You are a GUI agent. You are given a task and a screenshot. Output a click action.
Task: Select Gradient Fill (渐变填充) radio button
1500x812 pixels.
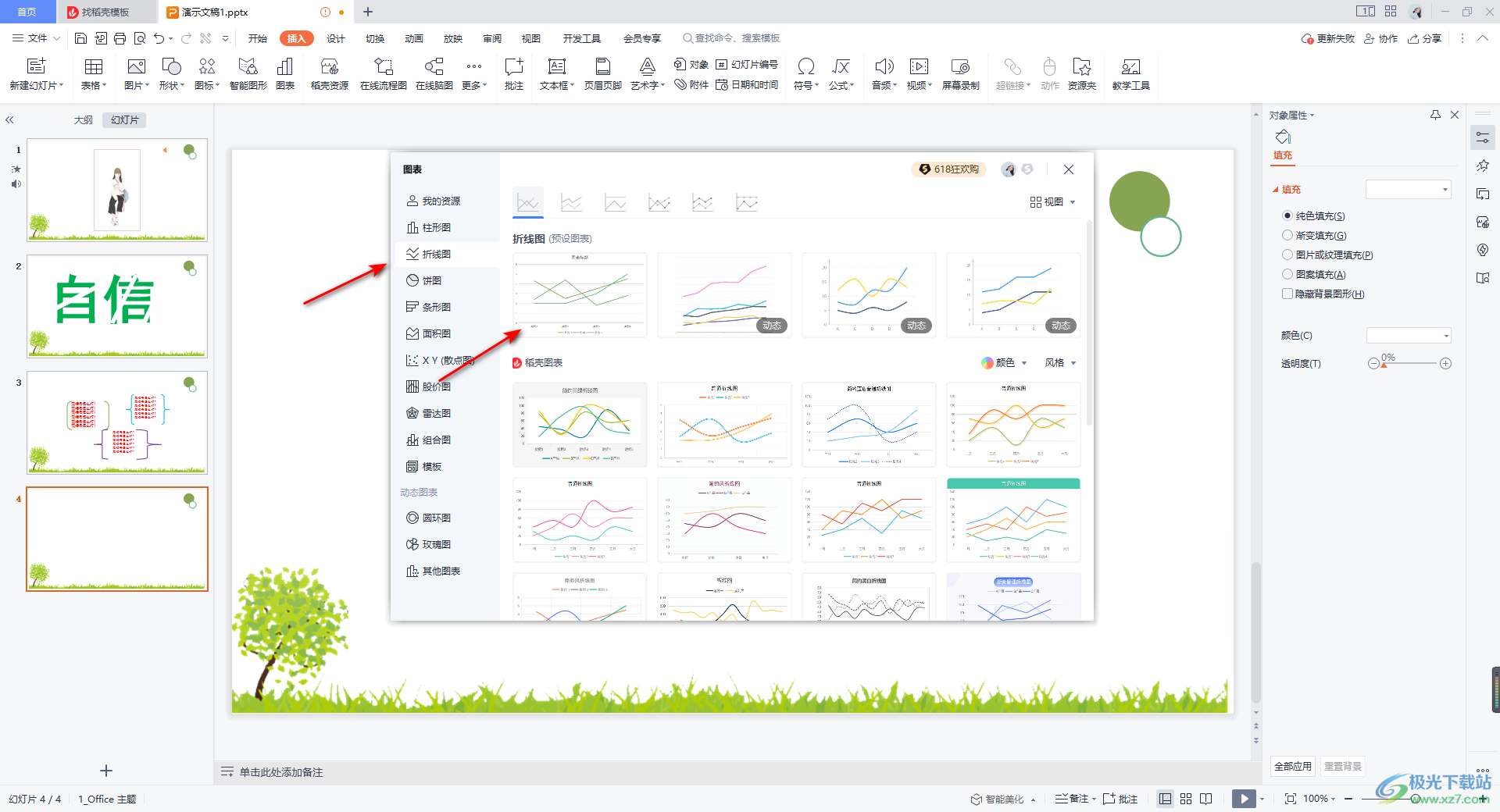pos(1287,235)
